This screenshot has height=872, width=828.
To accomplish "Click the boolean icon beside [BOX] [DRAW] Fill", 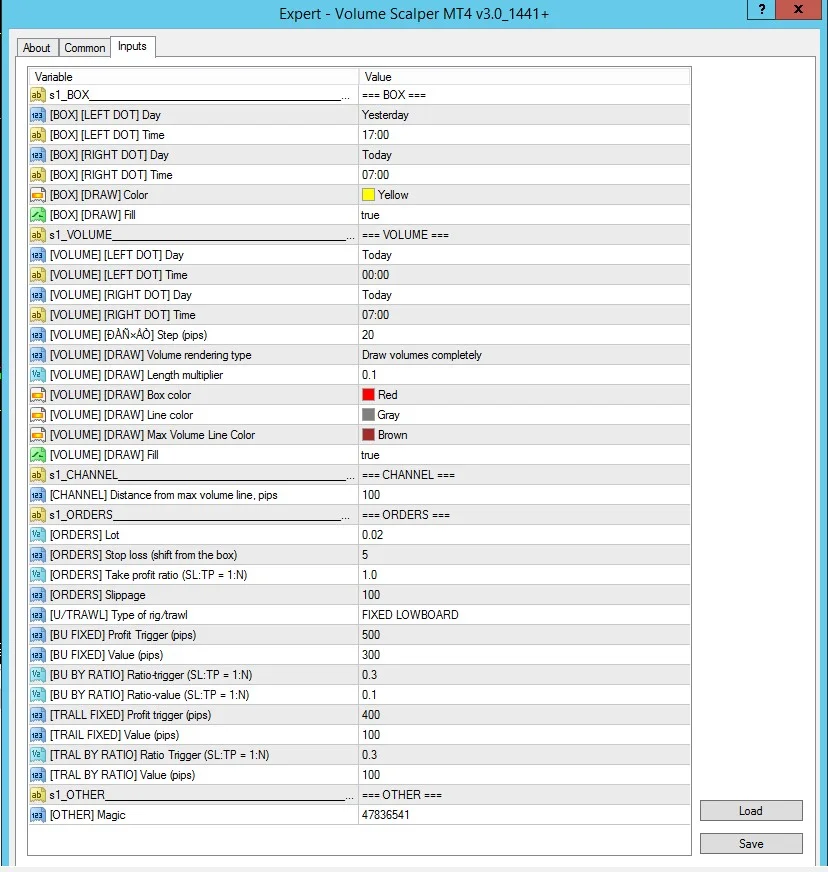I will [x=37, y=215].
